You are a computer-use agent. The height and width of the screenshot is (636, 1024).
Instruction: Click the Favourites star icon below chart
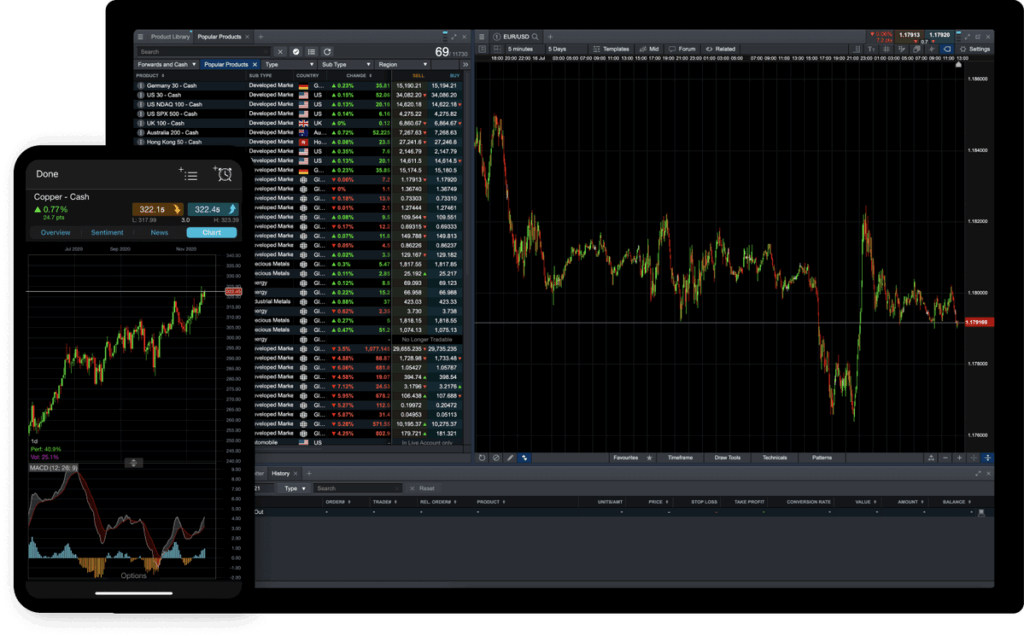pos(649,457)
